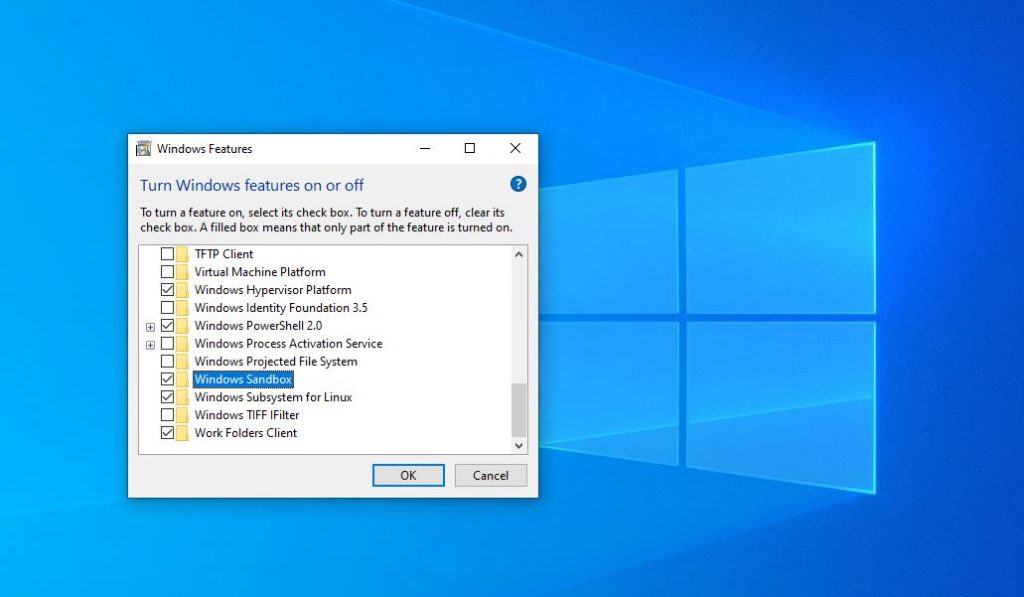This screenshot has width=1024, height=597.
Task: Select the Windows Hypervisor Platform label
Action: click(273, 290)
